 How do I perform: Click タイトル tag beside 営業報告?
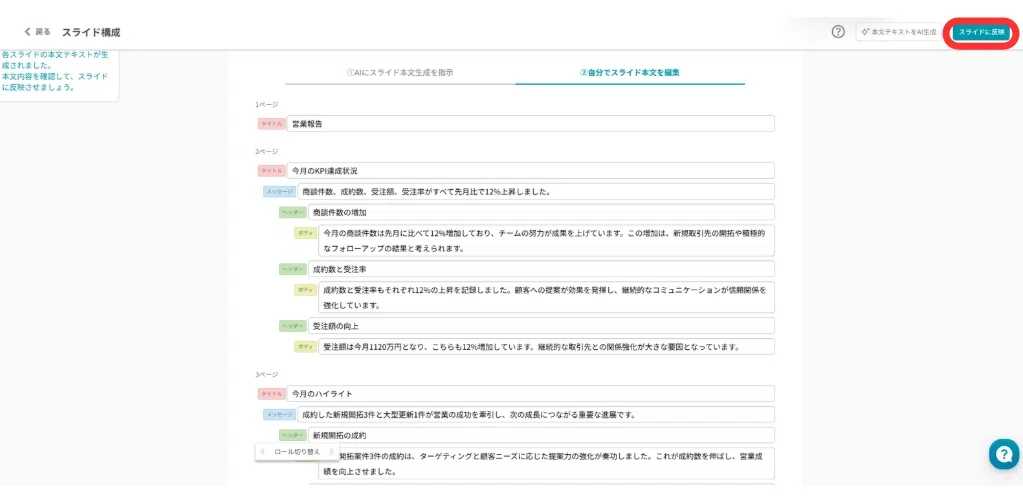[x=271, y=124]
